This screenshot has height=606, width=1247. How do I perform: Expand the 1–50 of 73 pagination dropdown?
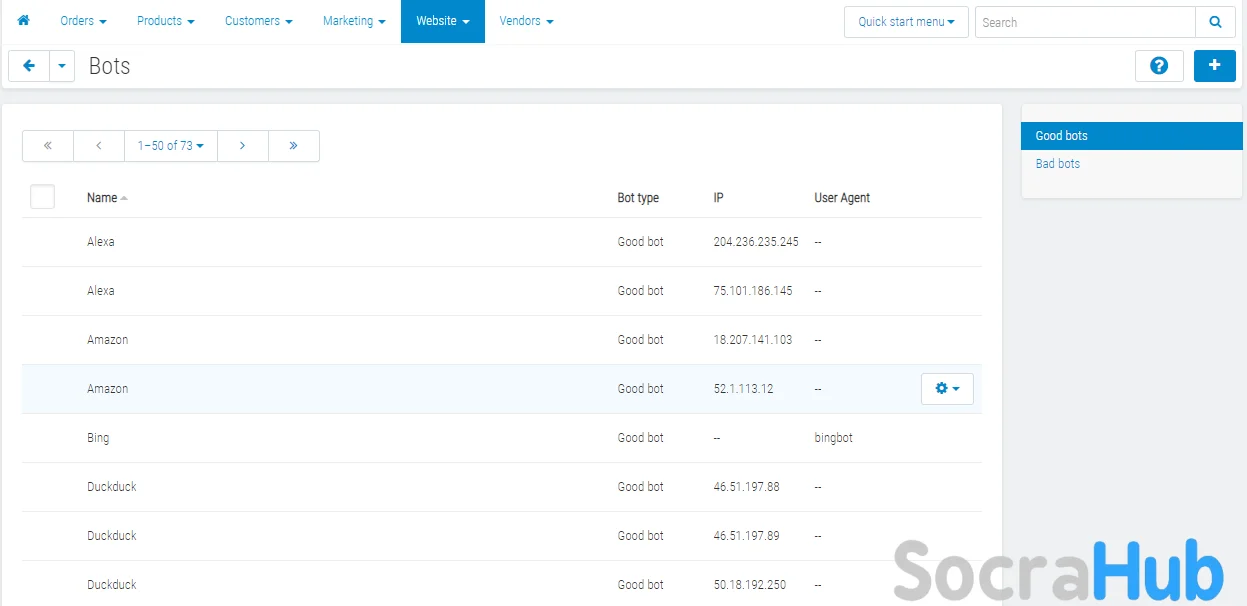(170, 146)
